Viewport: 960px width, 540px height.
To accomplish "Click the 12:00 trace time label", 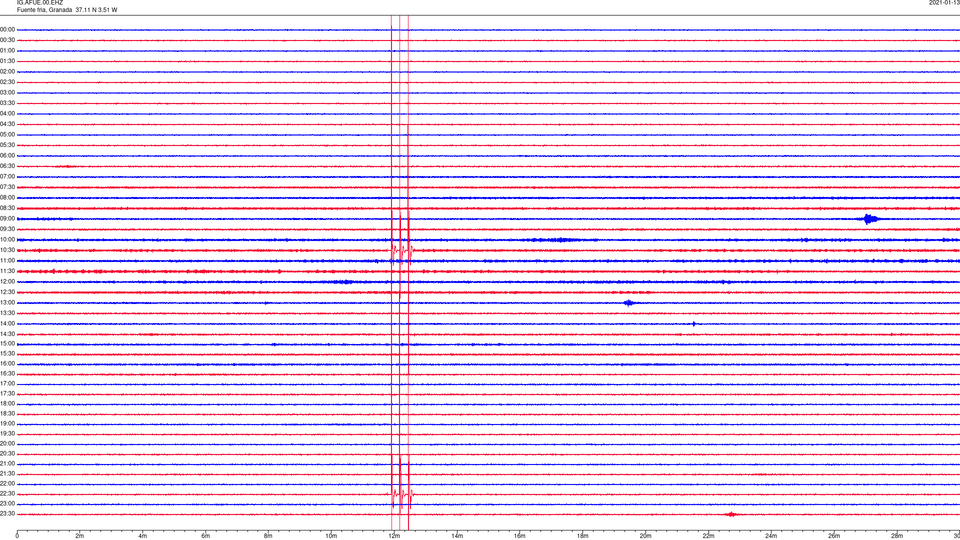I will tap(7, 282).
